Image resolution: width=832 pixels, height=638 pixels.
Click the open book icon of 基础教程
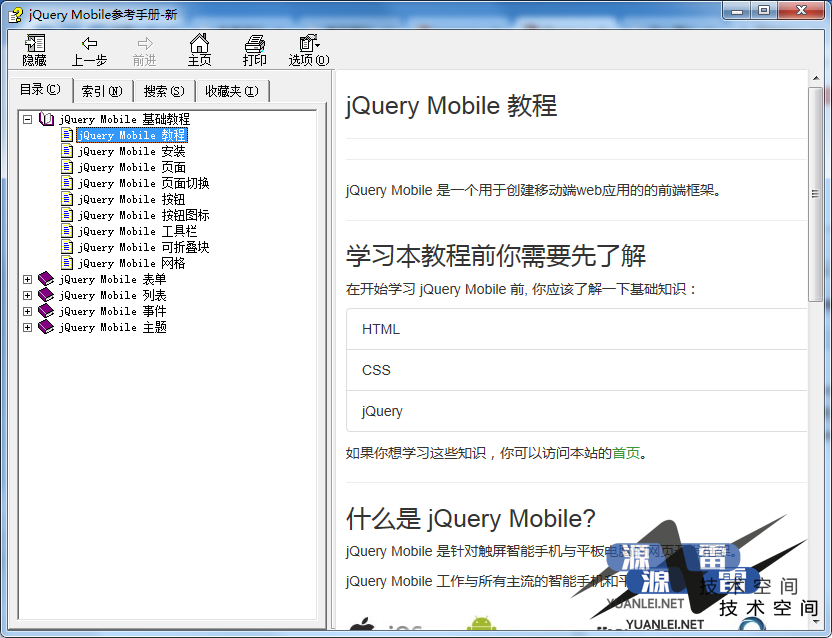(47, 119)
